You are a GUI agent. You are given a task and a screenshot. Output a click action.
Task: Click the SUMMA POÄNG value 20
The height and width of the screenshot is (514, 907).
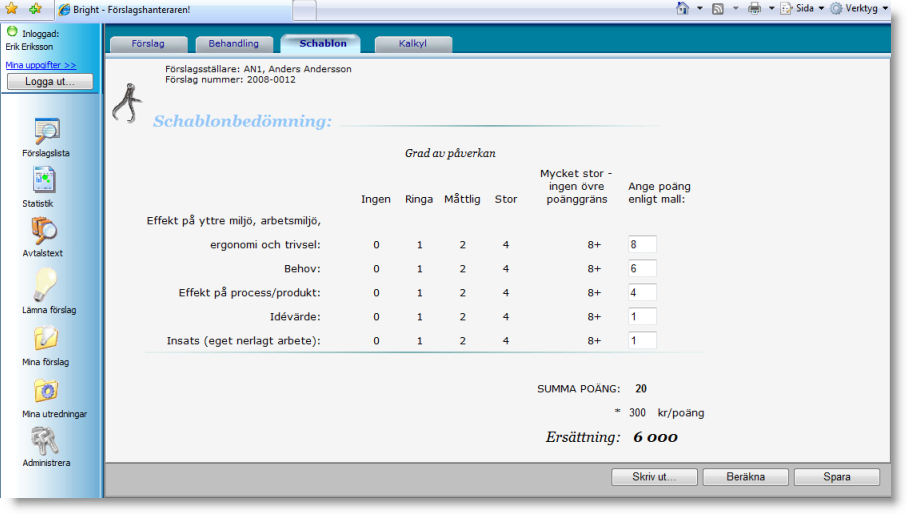point(641,389)
